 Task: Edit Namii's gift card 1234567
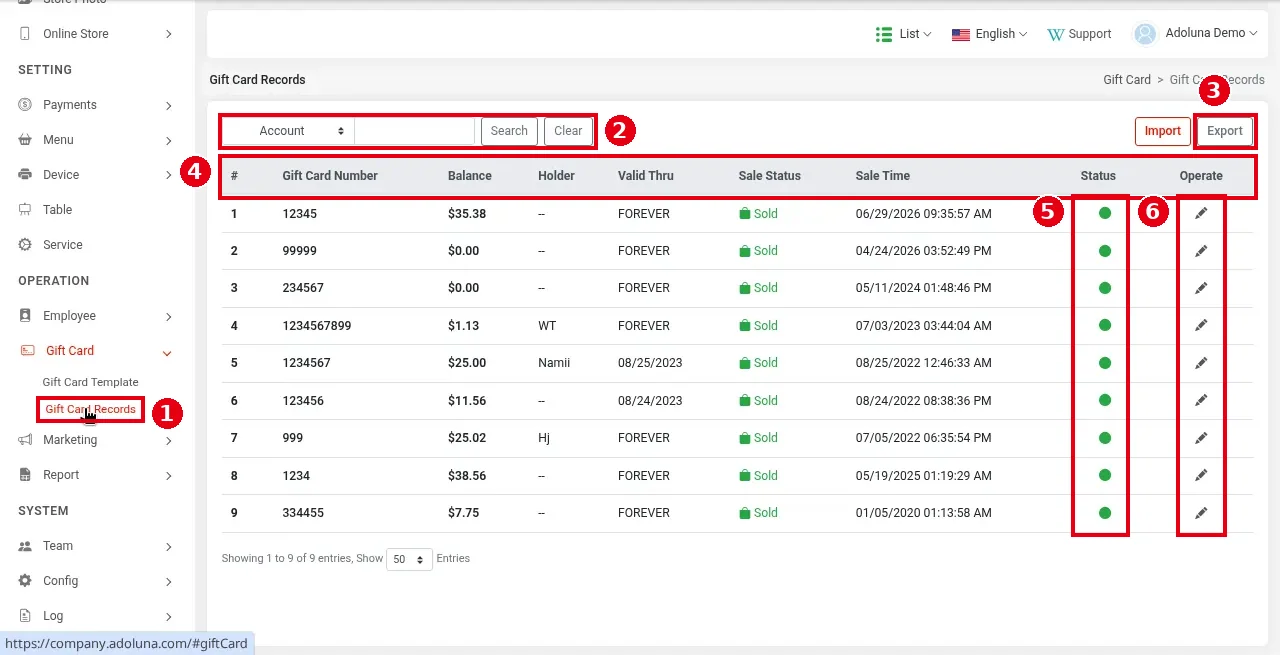(1201, 363)
